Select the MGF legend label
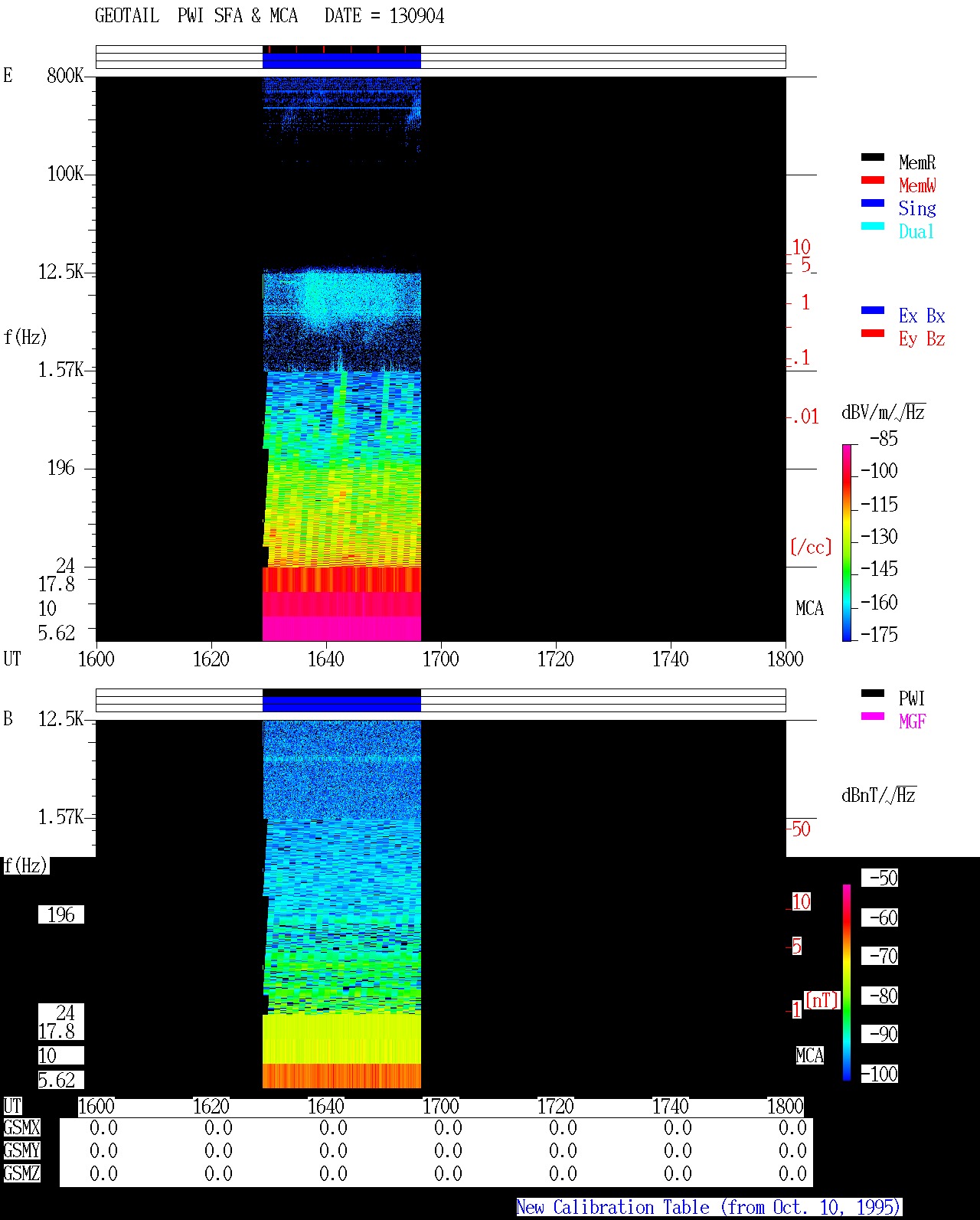The width and height of the screenshot is (980, 1220). pyautogui.click(x=912, y=721)
